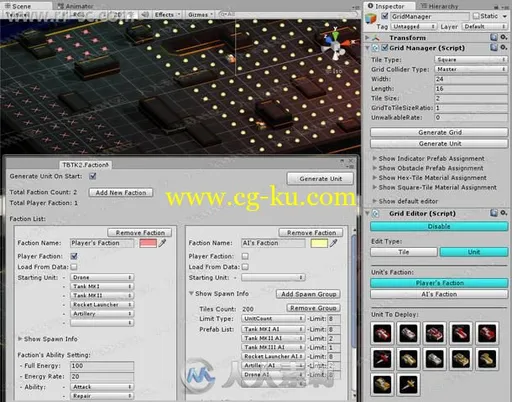Screen dimensions: 512x402
Task: Select the yellow aircraft unit icon
Action: pos(408,384)
